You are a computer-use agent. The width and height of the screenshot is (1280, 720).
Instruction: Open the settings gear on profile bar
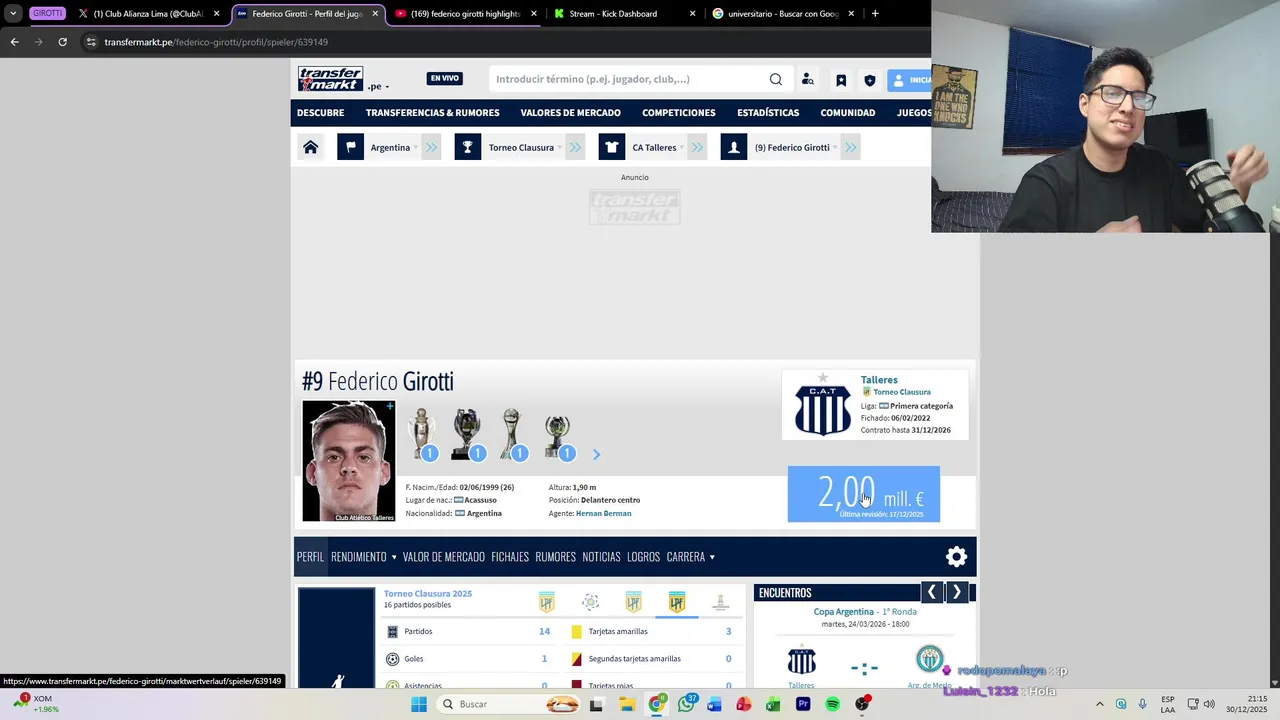pyautogui.click(x=957, y=557)
